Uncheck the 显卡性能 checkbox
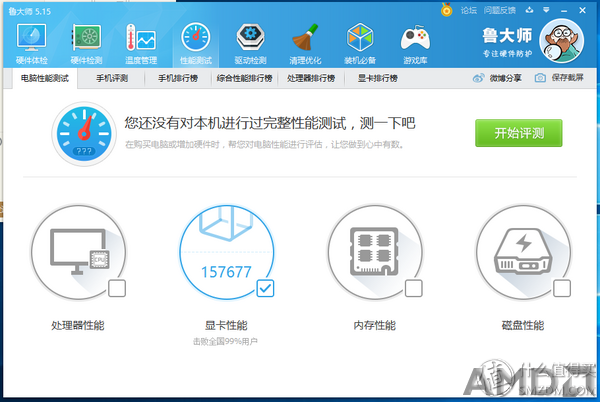Viewport: 600px width, 402px height. point(265,288)
